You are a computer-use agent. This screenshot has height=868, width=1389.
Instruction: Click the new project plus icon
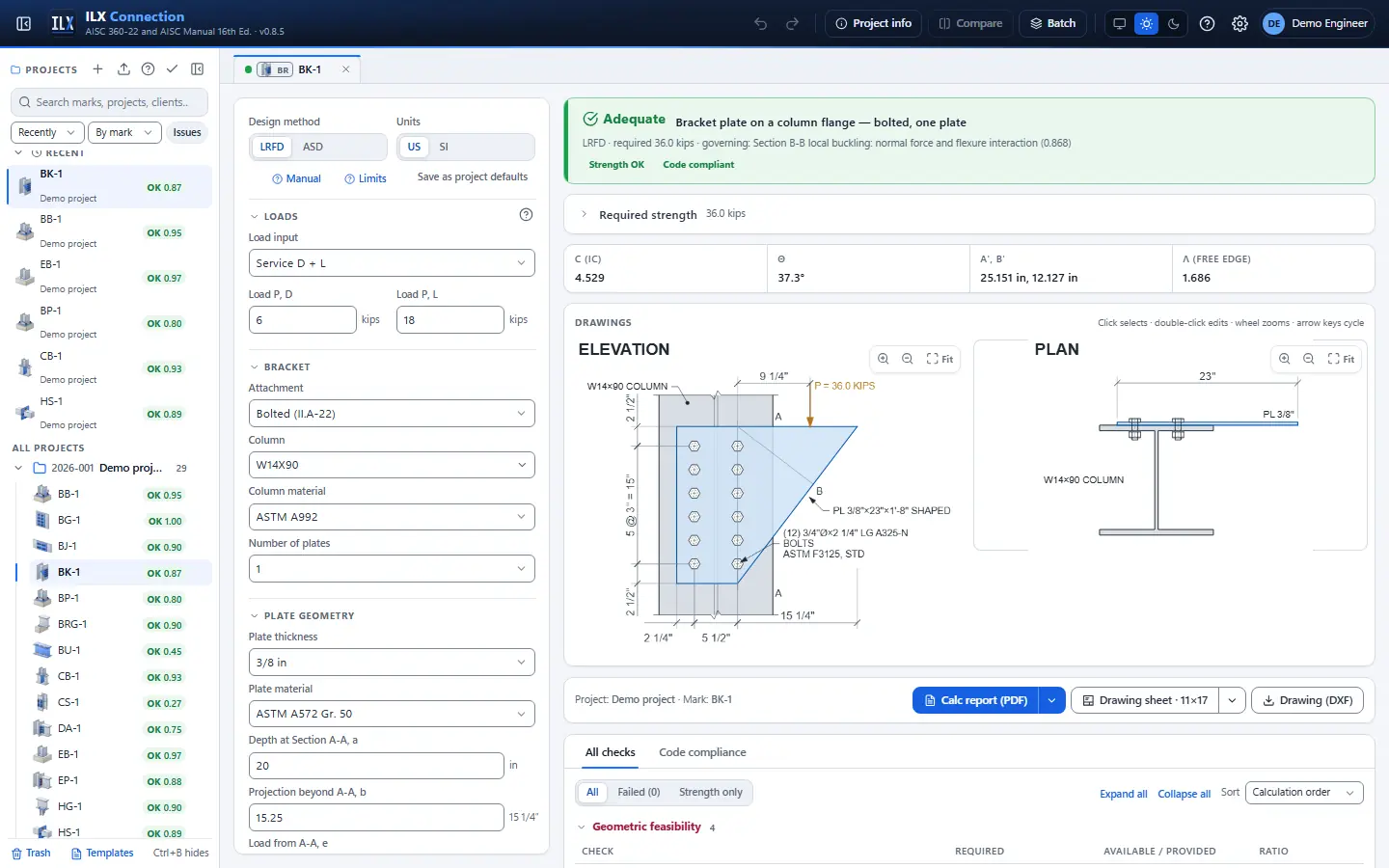pos(97,69)
